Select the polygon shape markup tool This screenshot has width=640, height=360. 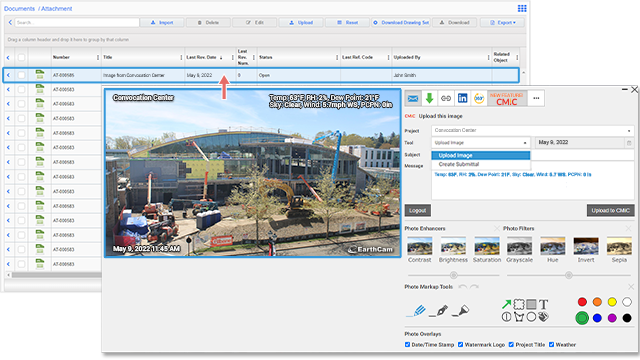(519, 317)
